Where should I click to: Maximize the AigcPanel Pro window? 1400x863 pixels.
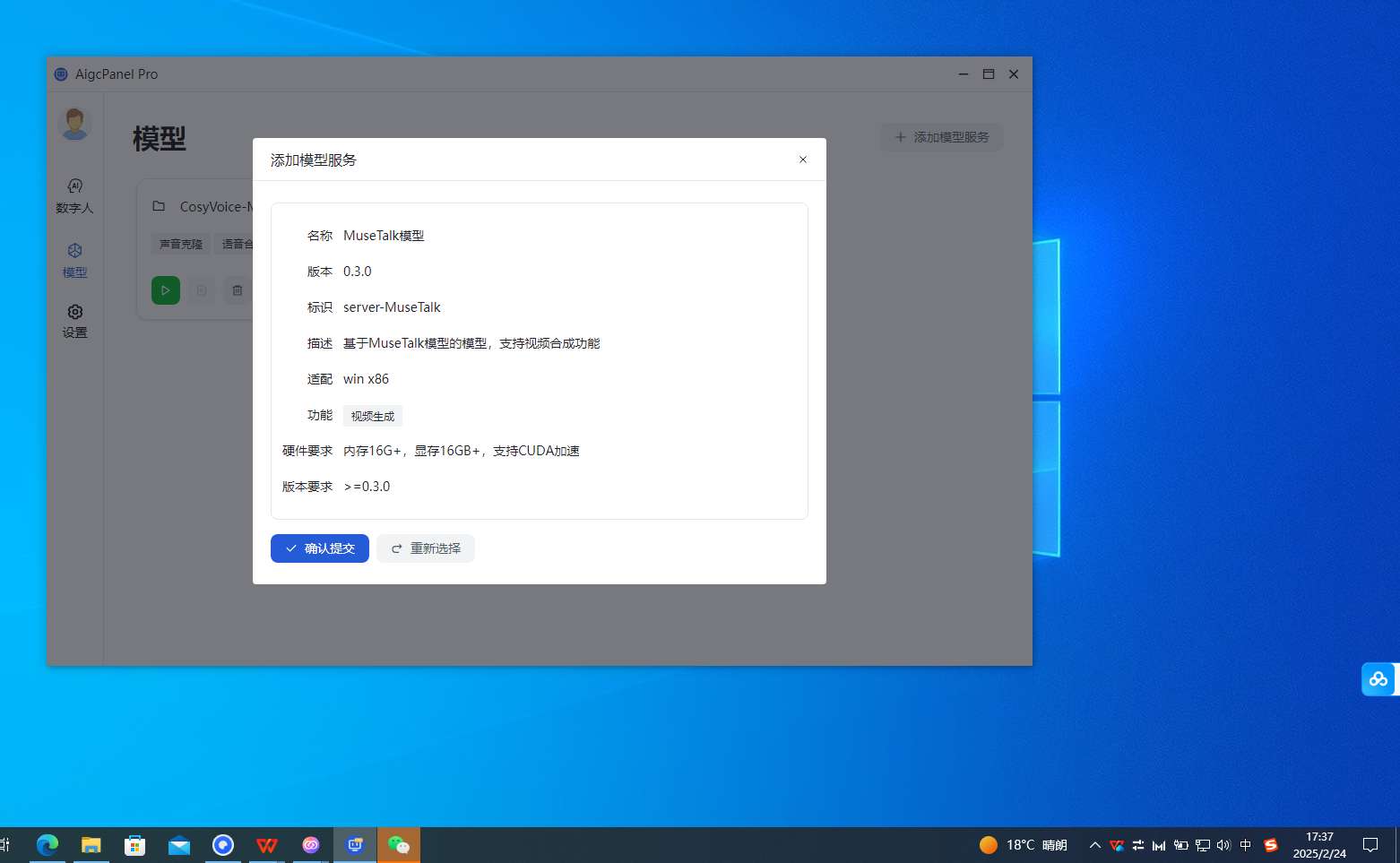coord(989,74)
